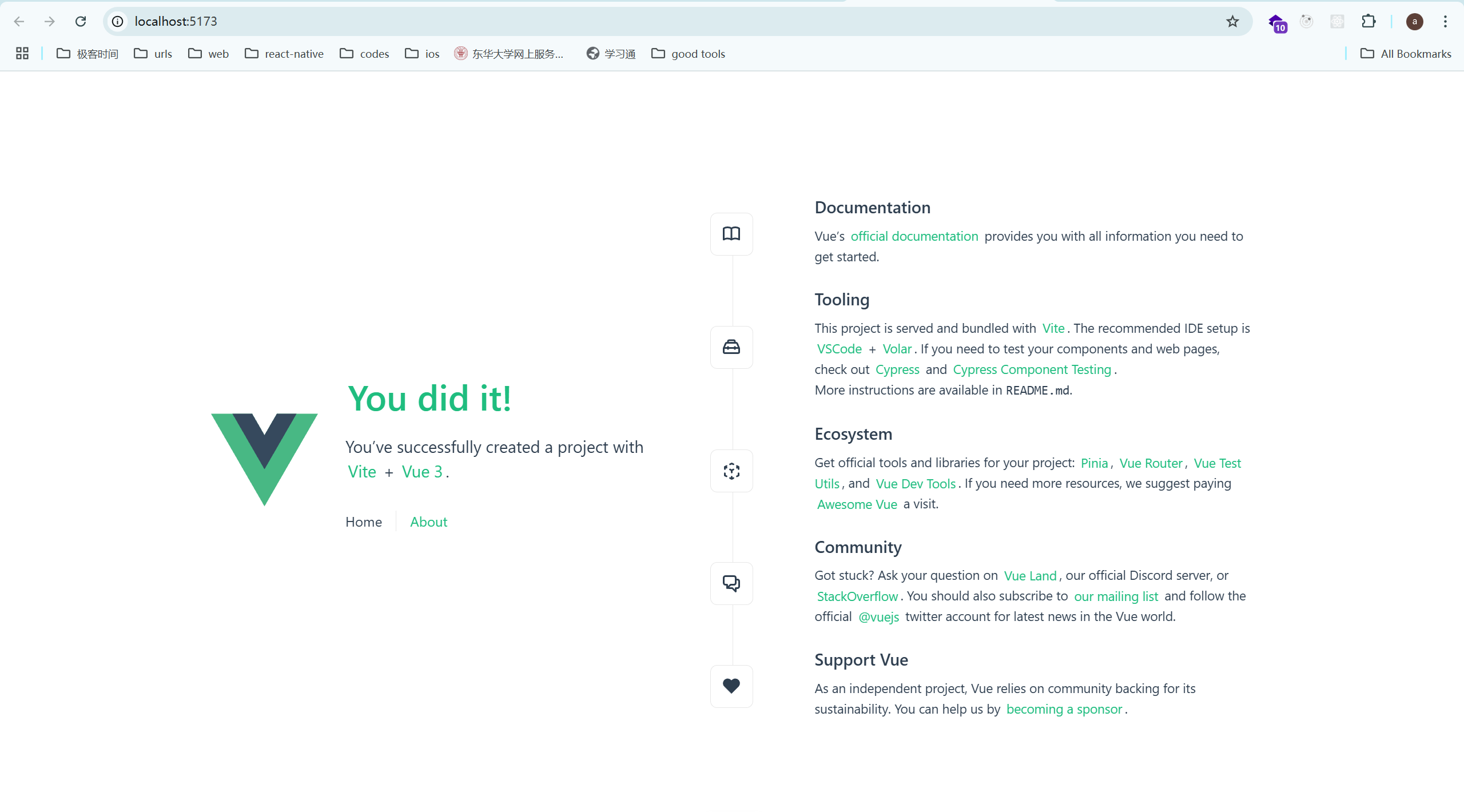The height and width of the screenshot is (812, 1464).
Task: Click the browser back arrow
Action: point(19,22)
